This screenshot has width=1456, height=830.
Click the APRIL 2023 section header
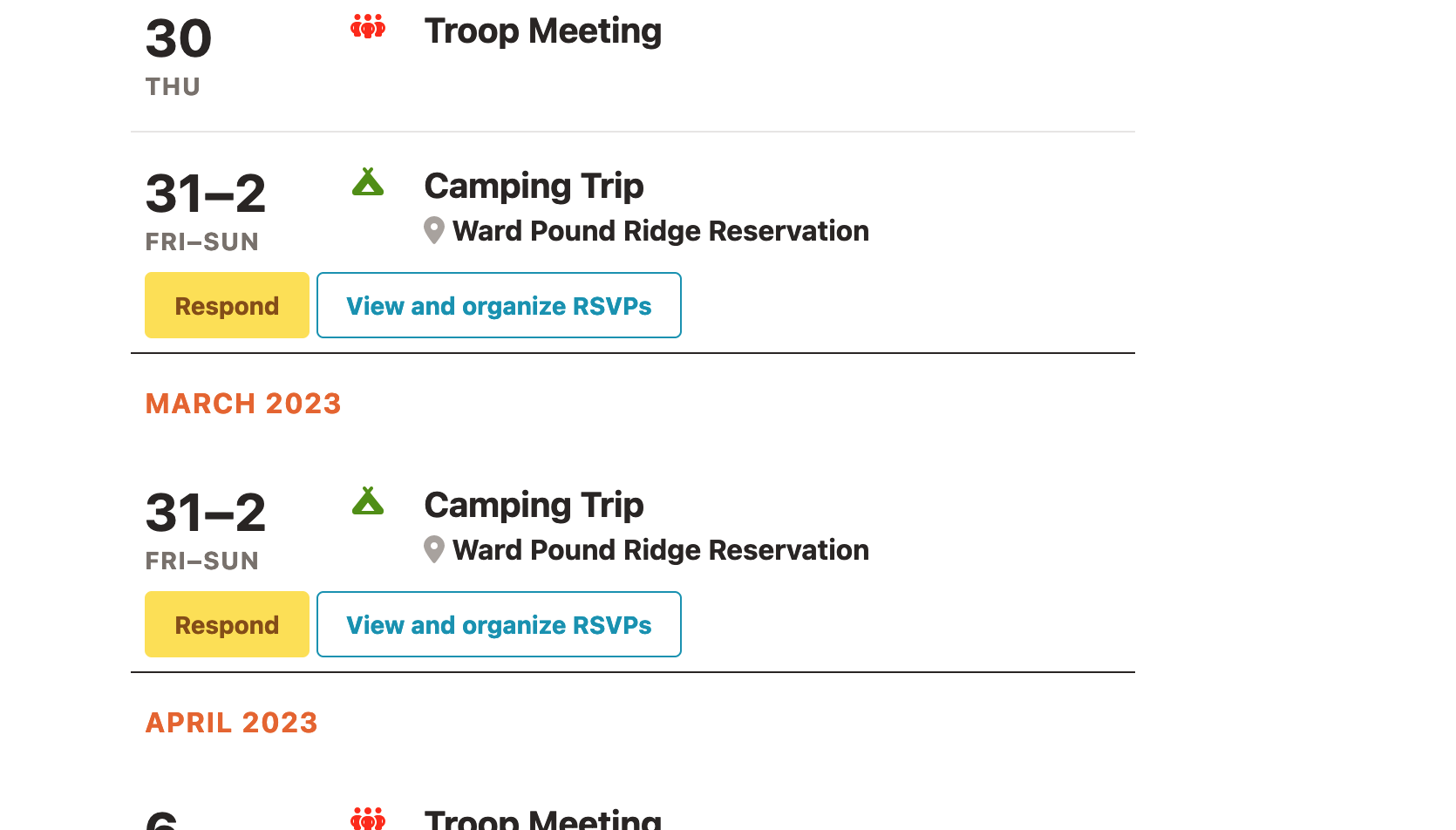[231, 722]
